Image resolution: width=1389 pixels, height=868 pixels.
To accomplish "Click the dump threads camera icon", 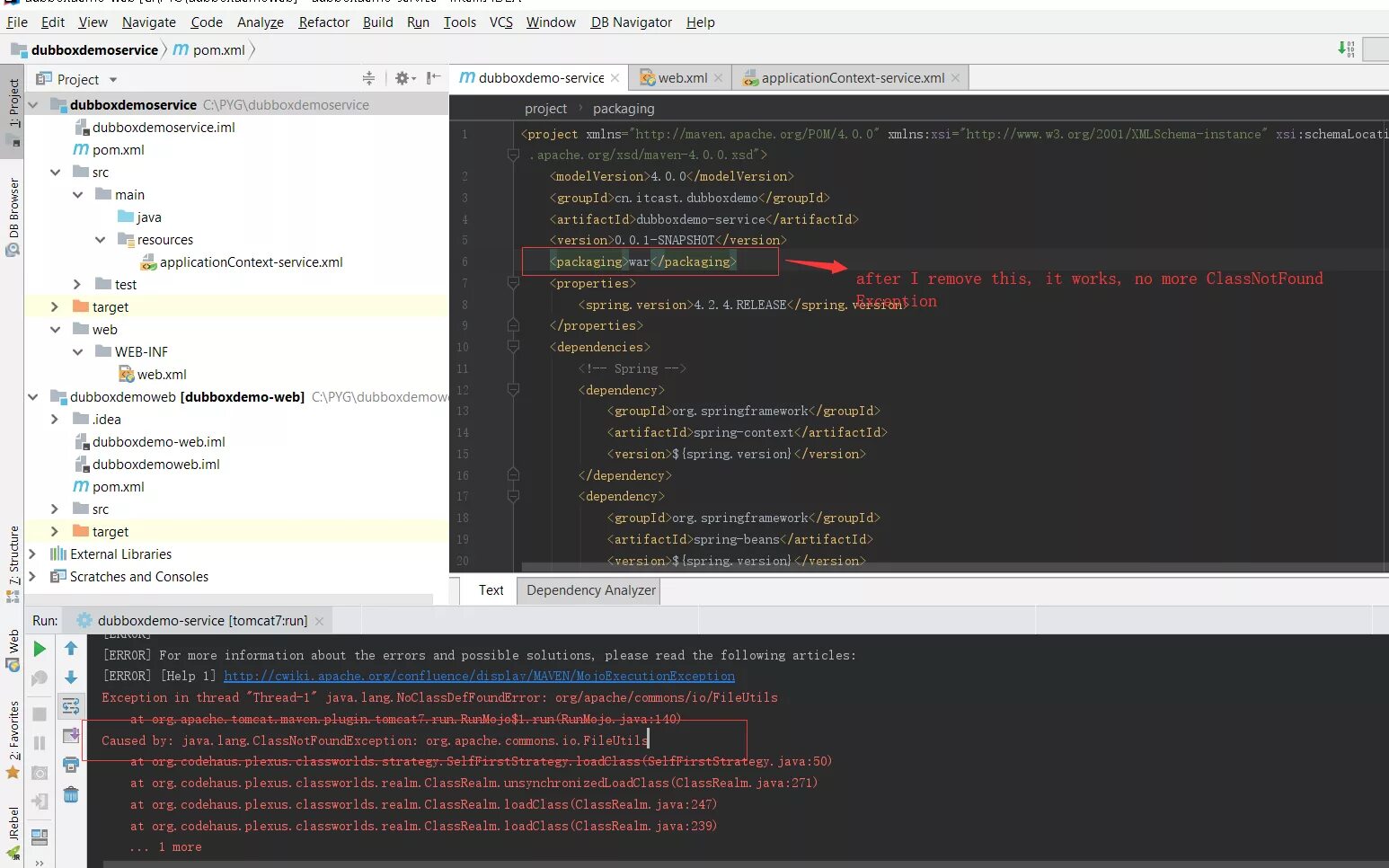I will tap(40, 773).
